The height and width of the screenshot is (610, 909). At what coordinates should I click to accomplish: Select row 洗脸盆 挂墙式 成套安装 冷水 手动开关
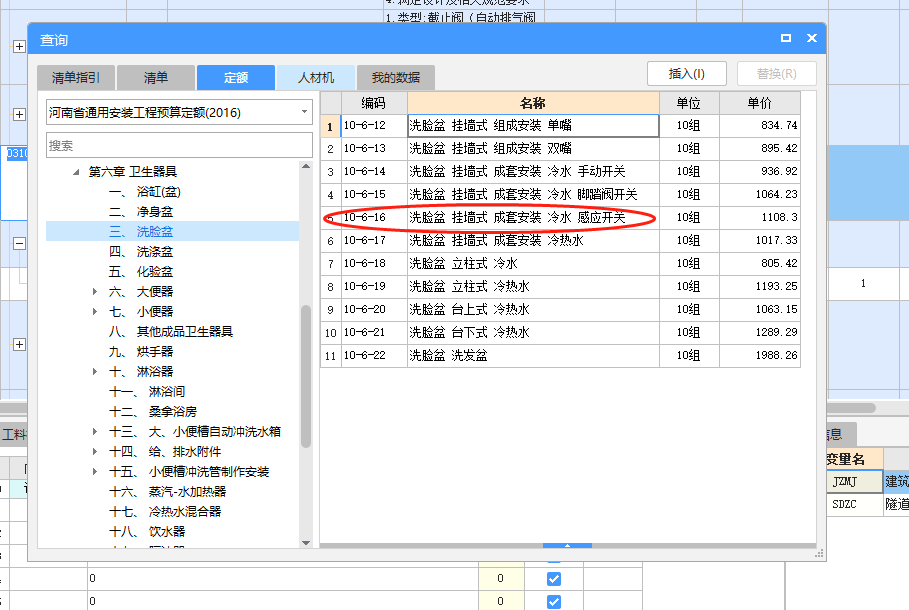tap(560, 172)
